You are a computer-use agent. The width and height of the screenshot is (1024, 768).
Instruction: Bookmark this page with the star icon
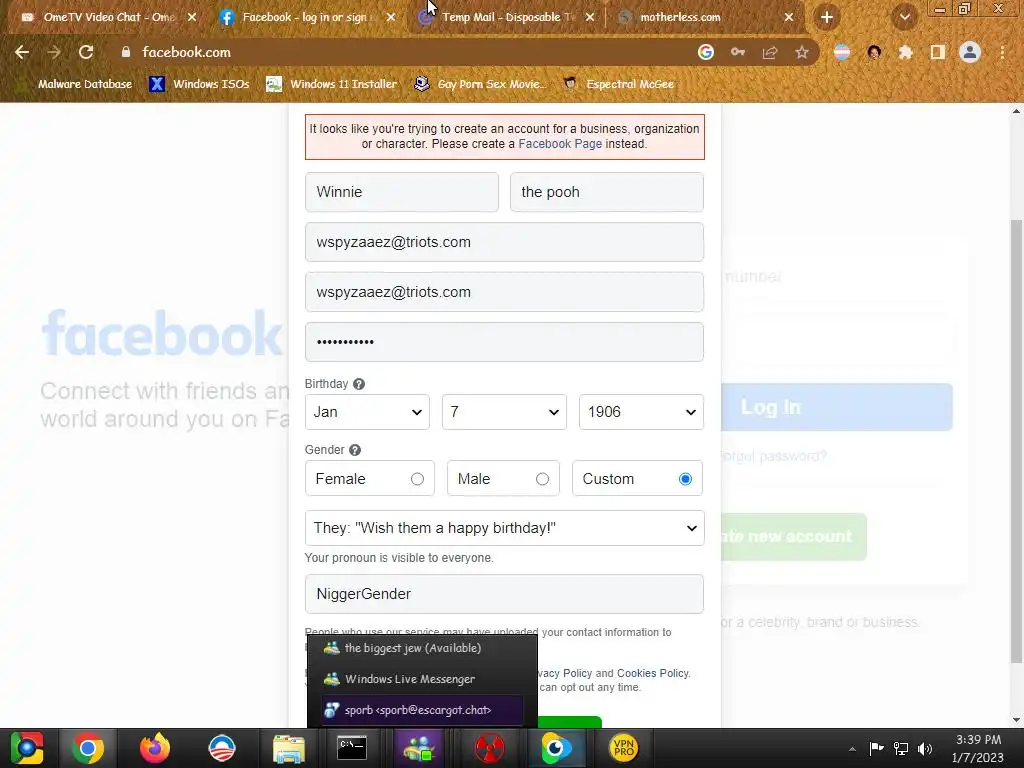pos(802,52)
